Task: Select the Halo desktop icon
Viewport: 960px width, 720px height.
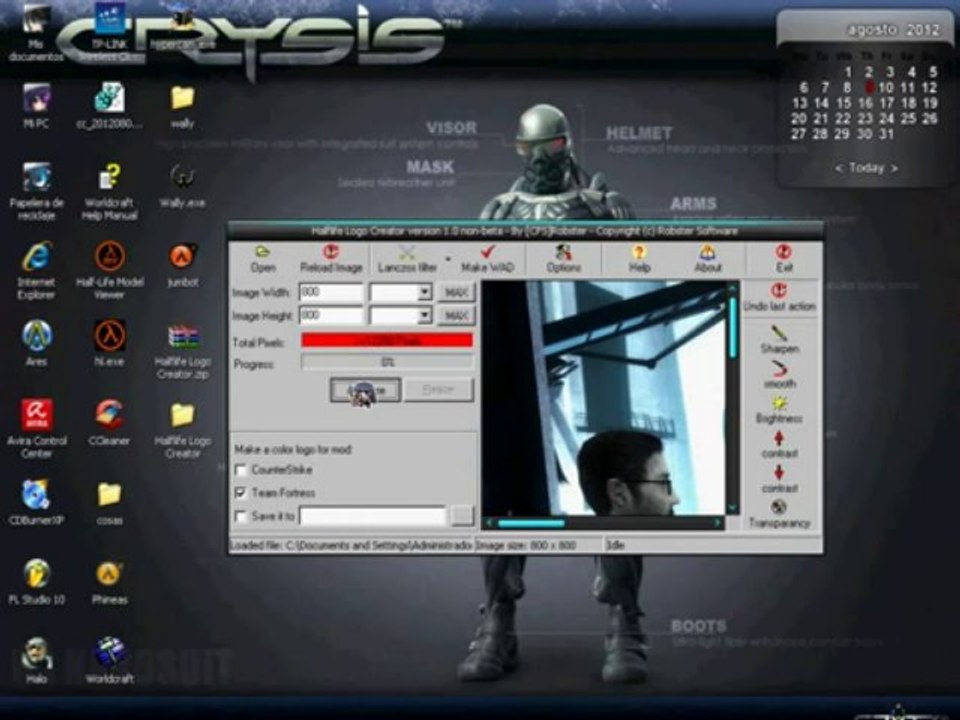Action: pos(37,653)
